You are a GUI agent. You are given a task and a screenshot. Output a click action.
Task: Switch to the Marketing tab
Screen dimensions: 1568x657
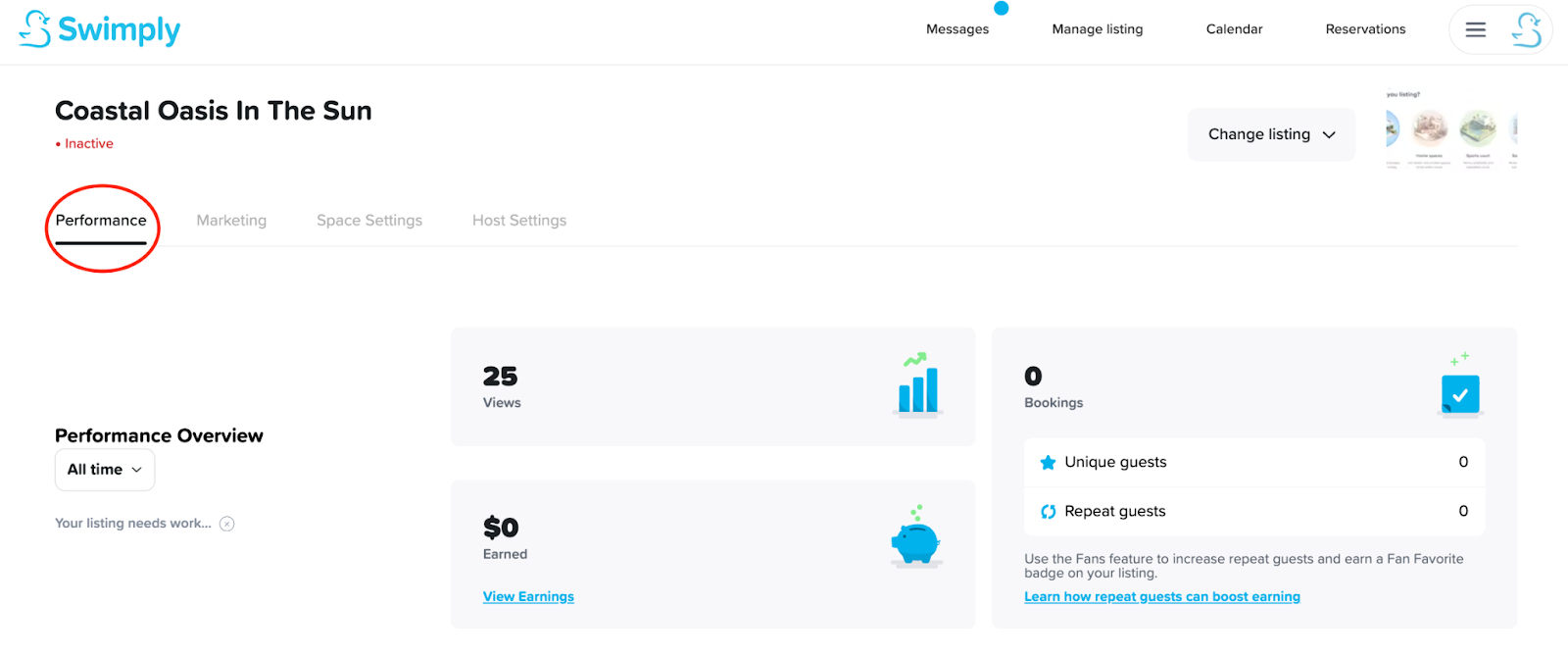(231, 221)
